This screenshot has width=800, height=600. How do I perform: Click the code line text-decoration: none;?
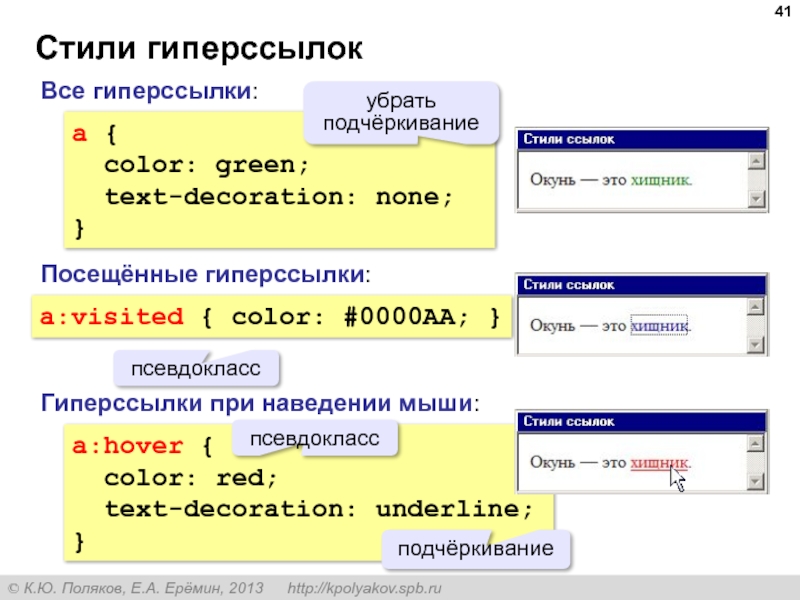[279, 197]
